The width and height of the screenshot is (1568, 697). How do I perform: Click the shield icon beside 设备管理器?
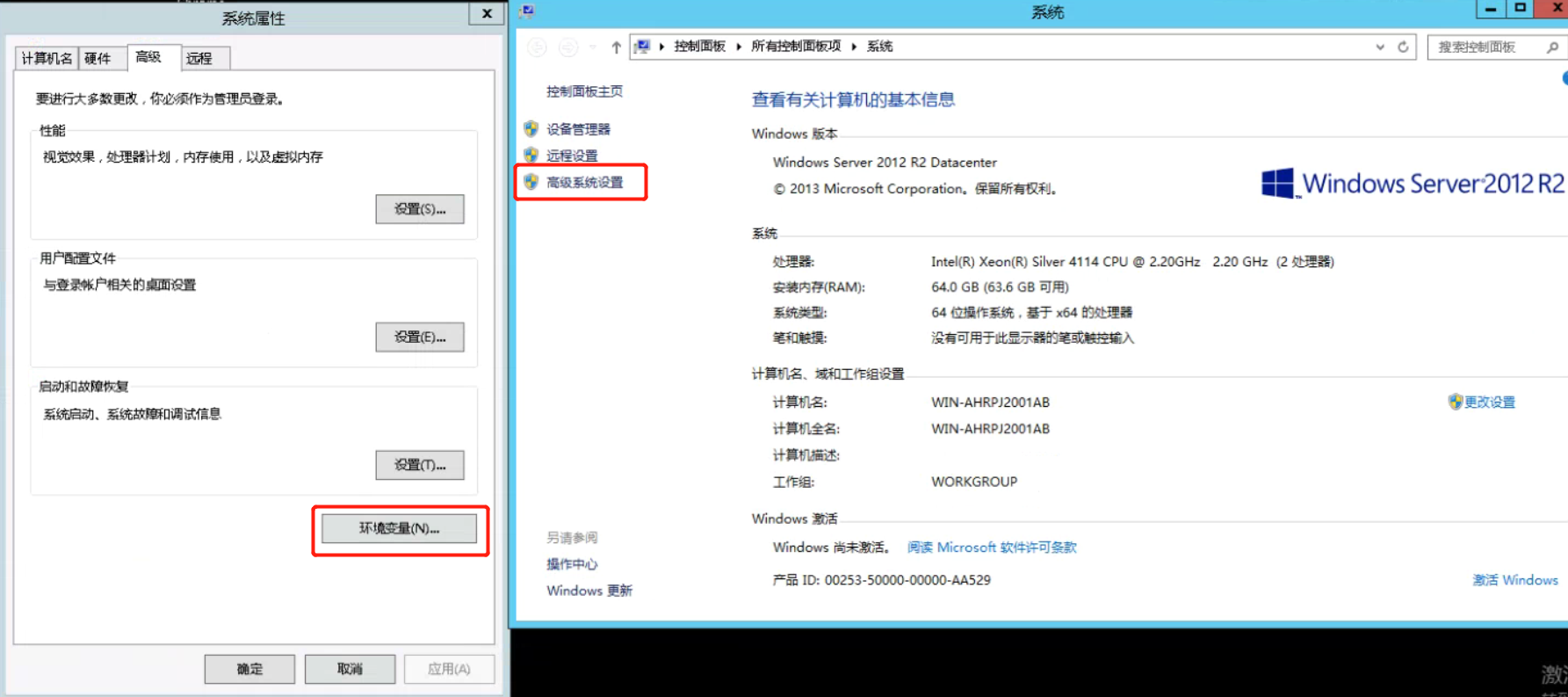[x=531, y=128]
